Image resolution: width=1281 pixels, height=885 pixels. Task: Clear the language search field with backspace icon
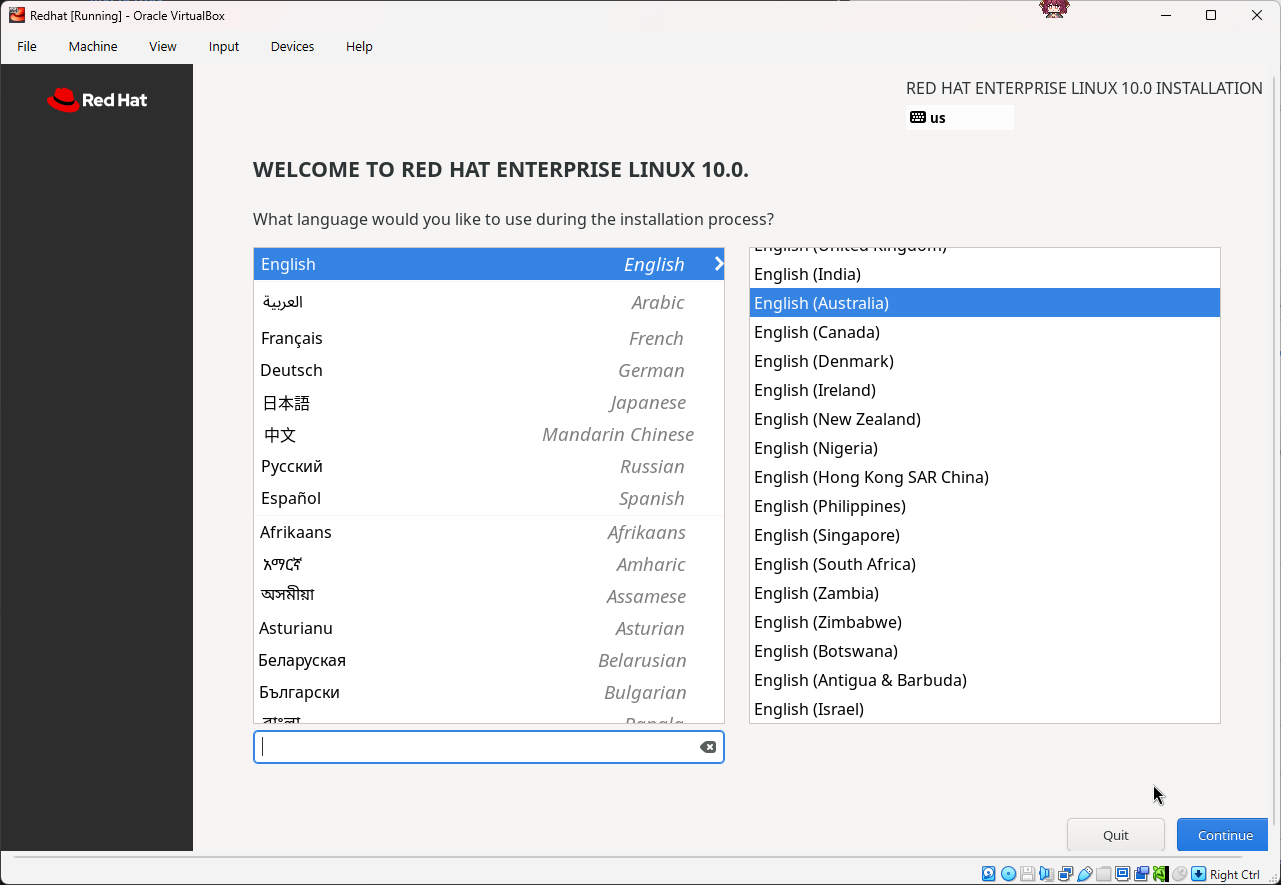[708, 747]
